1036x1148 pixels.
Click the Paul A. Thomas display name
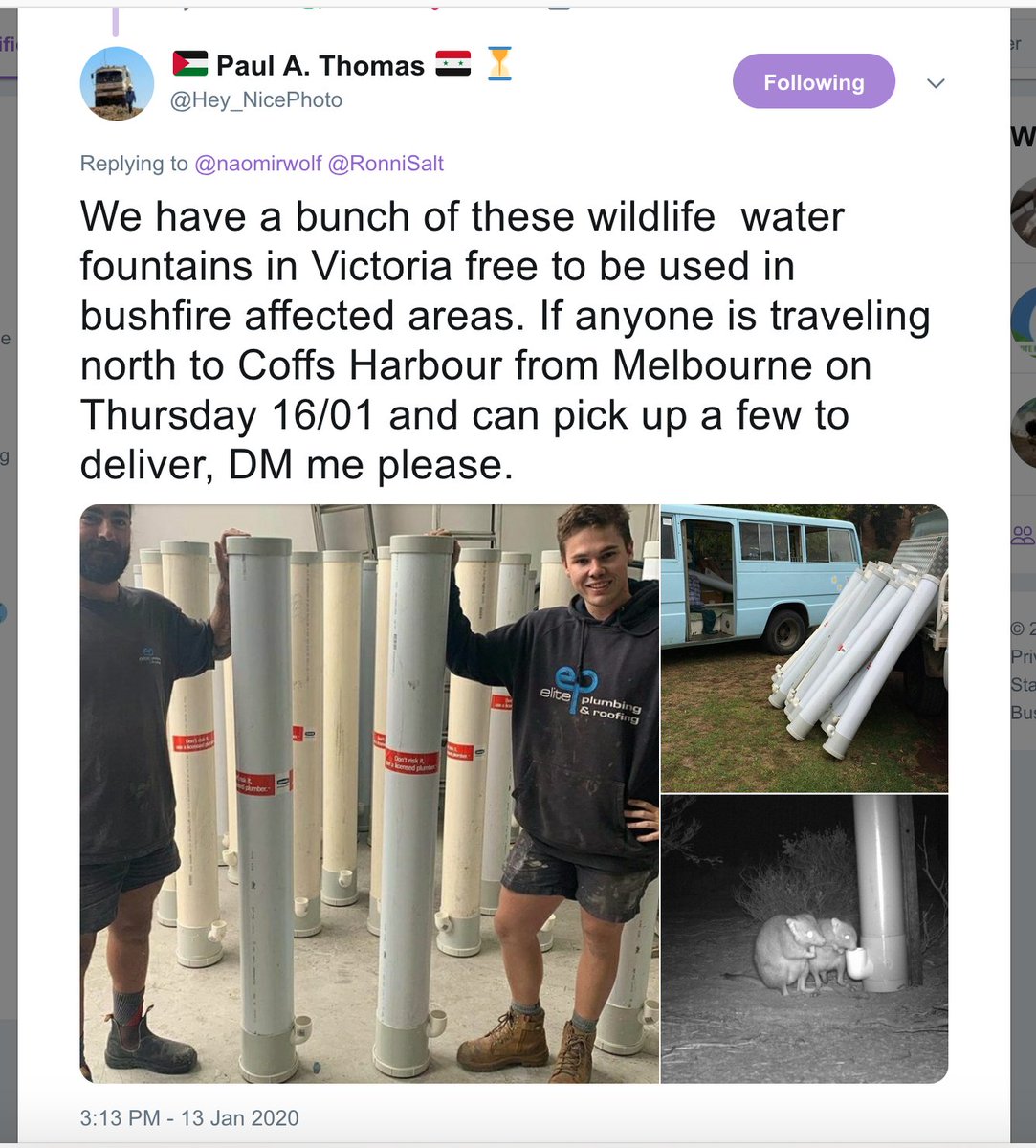tap(320, 65)
